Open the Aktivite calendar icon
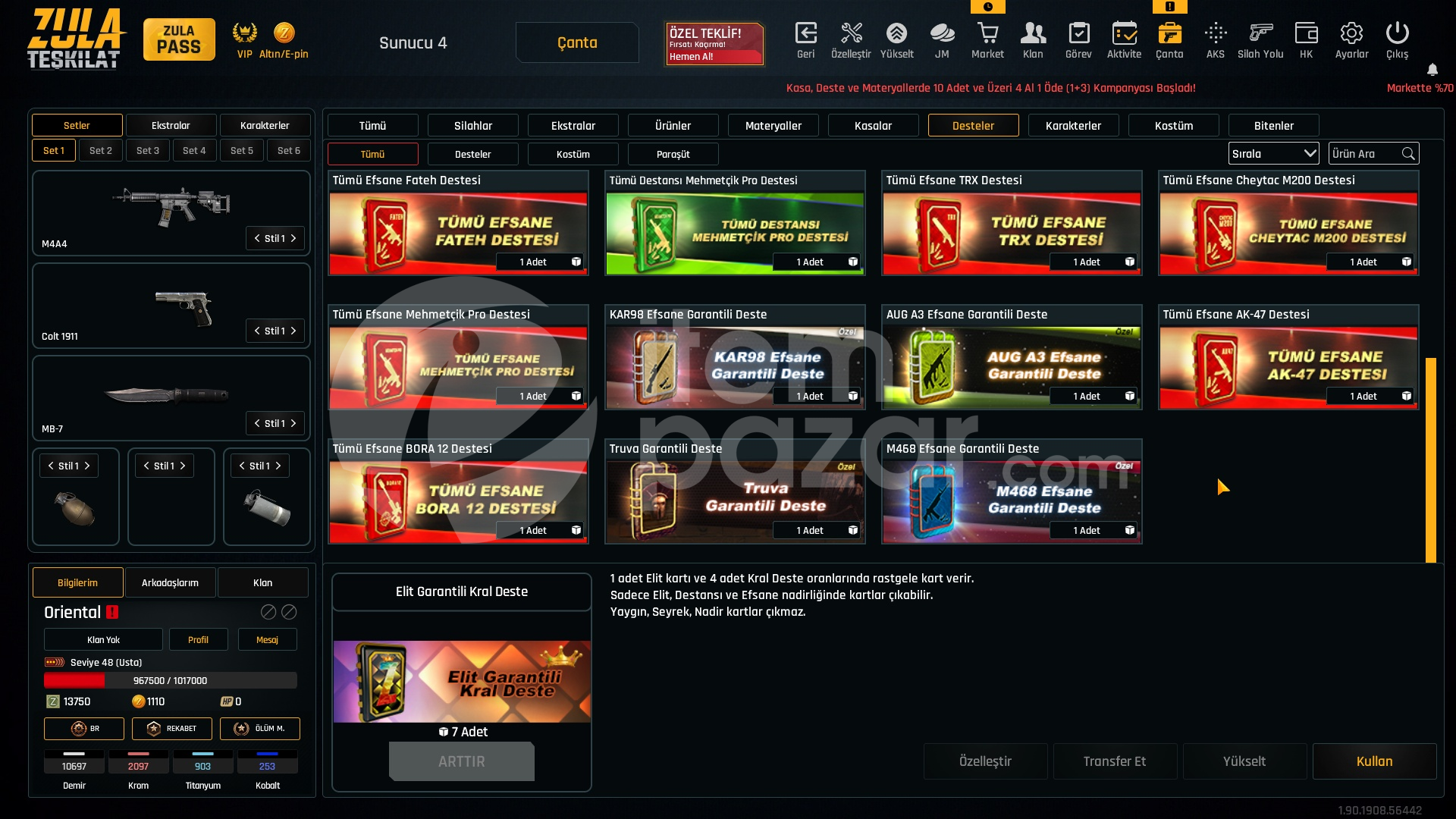Screen dimensions: 1456x819 pyautogui.click(x=1124, y=33)
